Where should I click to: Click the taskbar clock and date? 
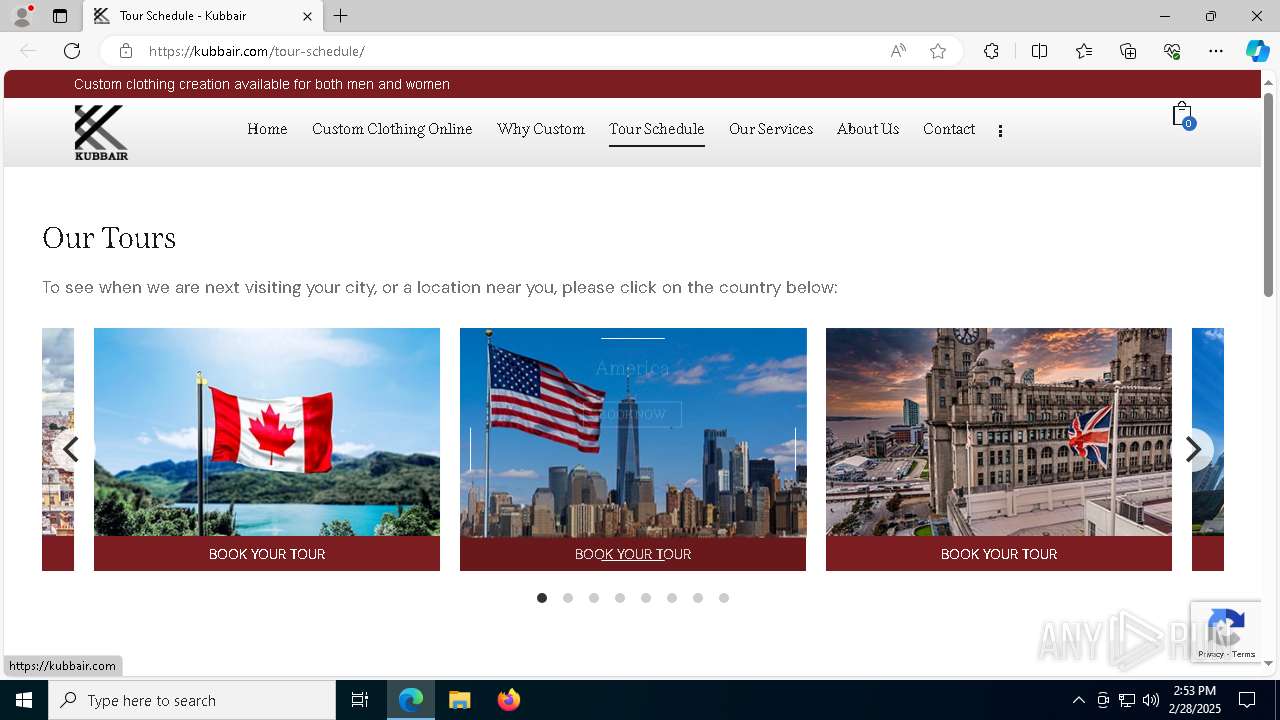tap(1195, 700)
